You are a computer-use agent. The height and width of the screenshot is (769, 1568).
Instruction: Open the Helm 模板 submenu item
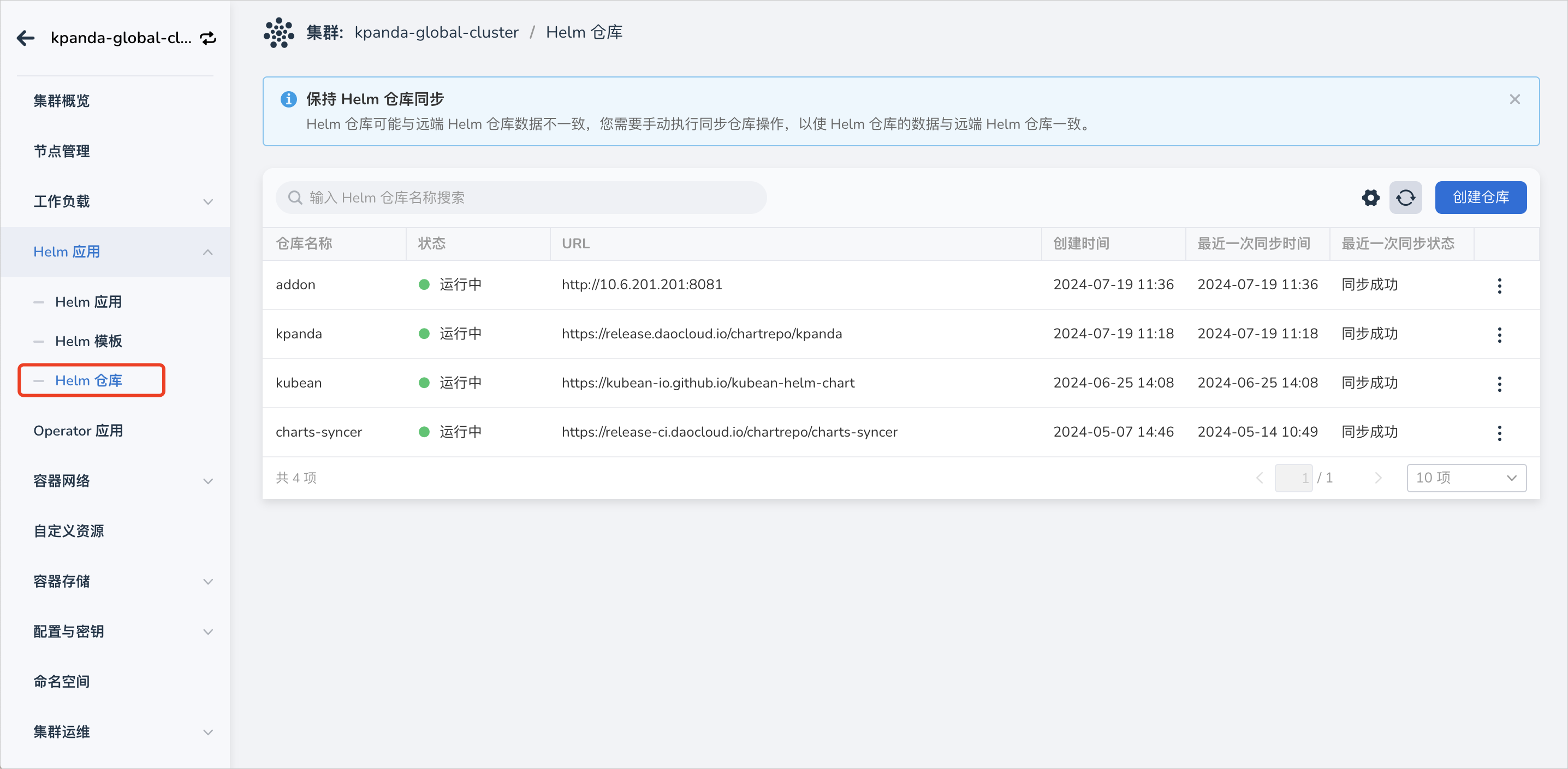88,341
